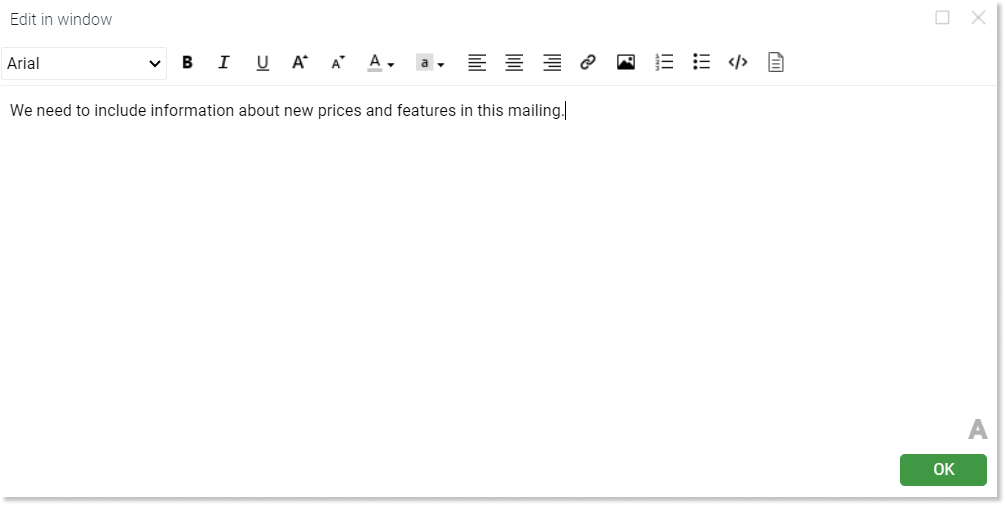This screenshot has height=505, width=1005.
Task: Insert a hyperlink
Action: pyautogui.click(x=588, y=62)
